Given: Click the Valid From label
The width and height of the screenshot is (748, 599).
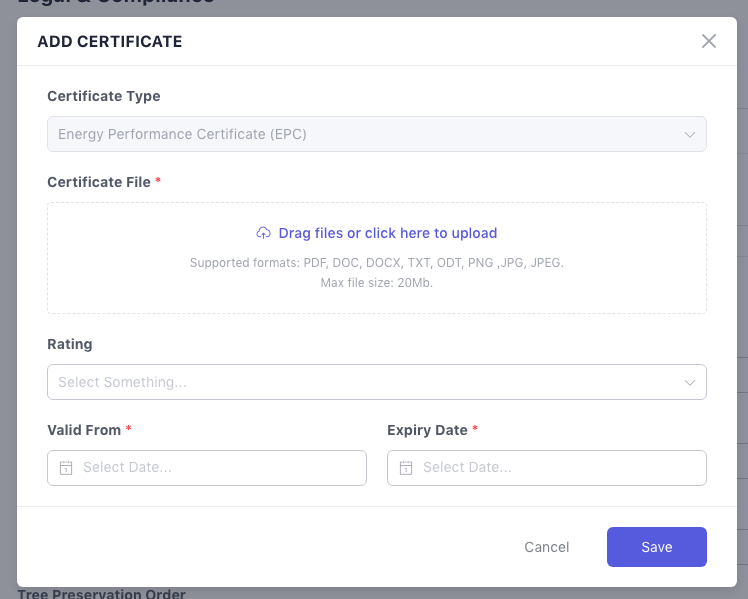Looking at the screenshot, I should click(x=84, y=430).
